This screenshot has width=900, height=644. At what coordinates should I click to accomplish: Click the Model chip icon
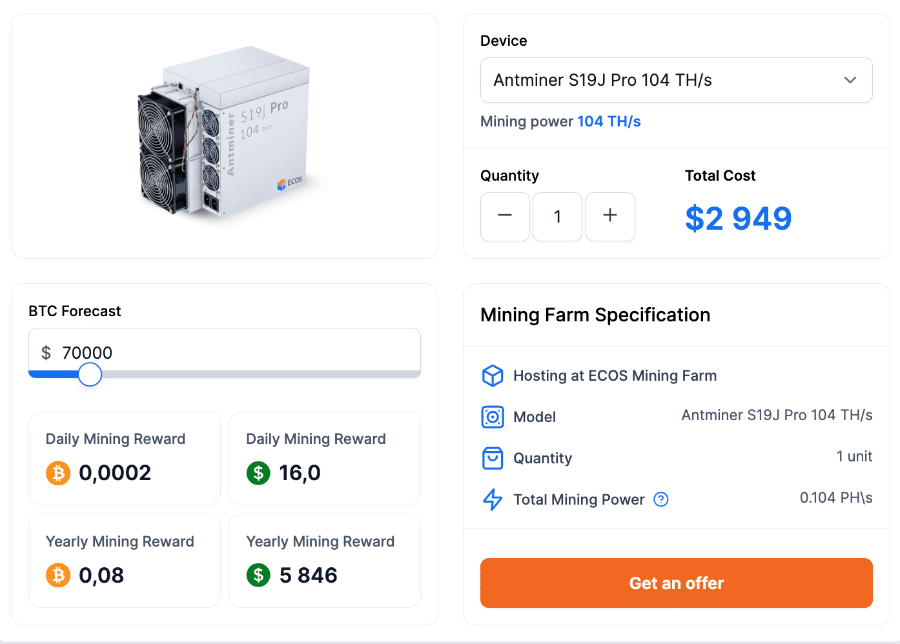(492, 417)
